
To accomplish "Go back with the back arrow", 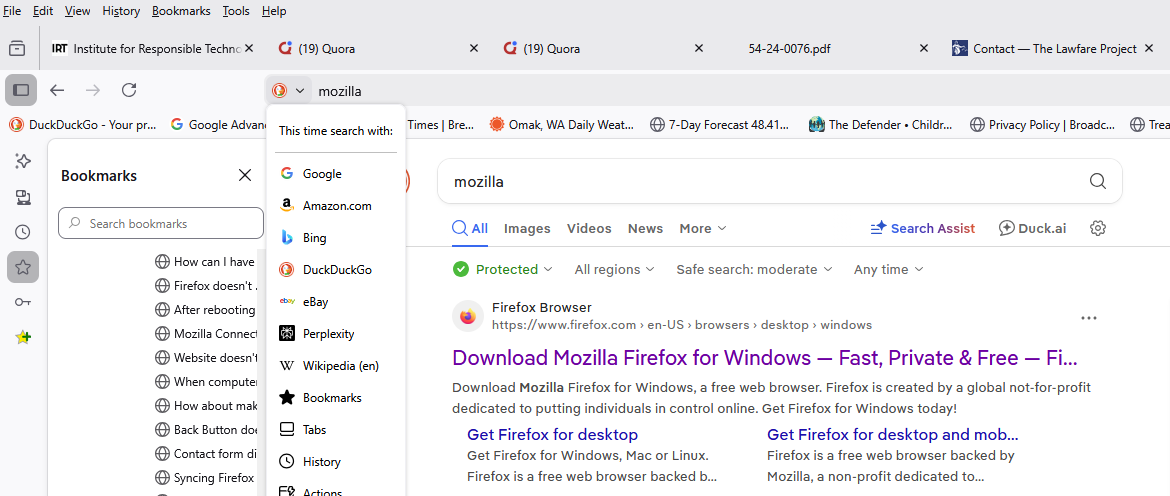I will (x=57, y=90).
